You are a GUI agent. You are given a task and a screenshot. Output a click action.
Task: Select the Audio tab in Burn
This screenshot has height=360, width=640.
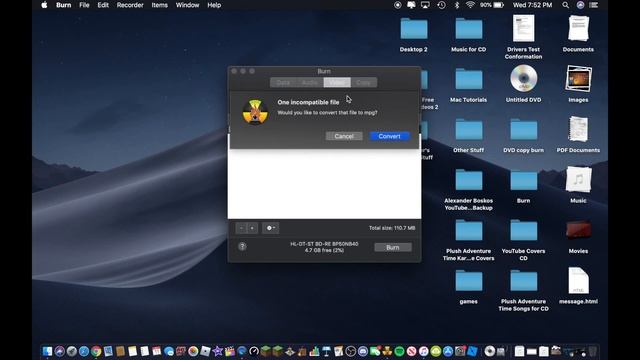coord(310,82)
